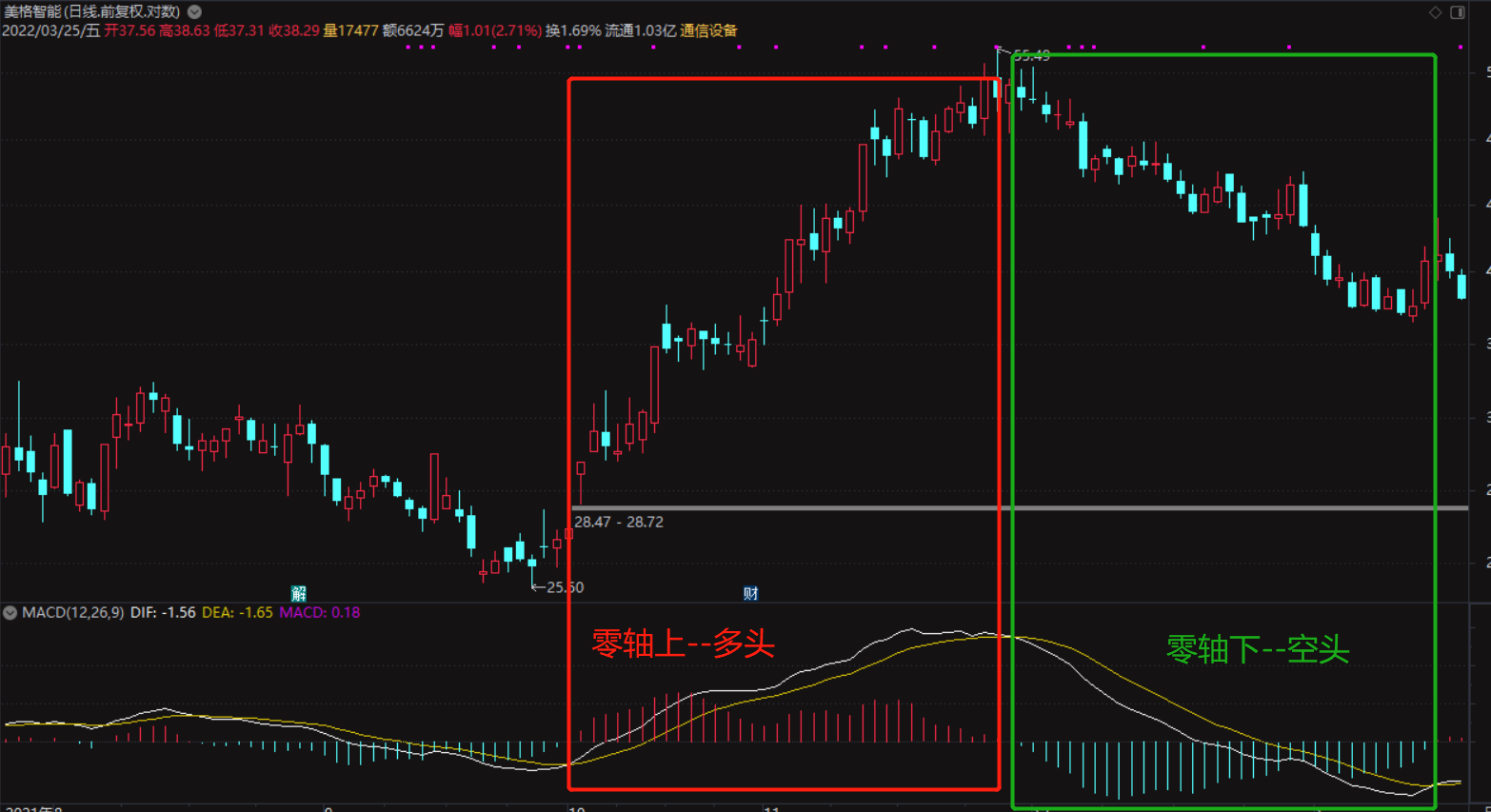Click the red 零轴上--多头 annotation text
The width and height of the screenshot is (1491, 812).
(x=680, y=644)
